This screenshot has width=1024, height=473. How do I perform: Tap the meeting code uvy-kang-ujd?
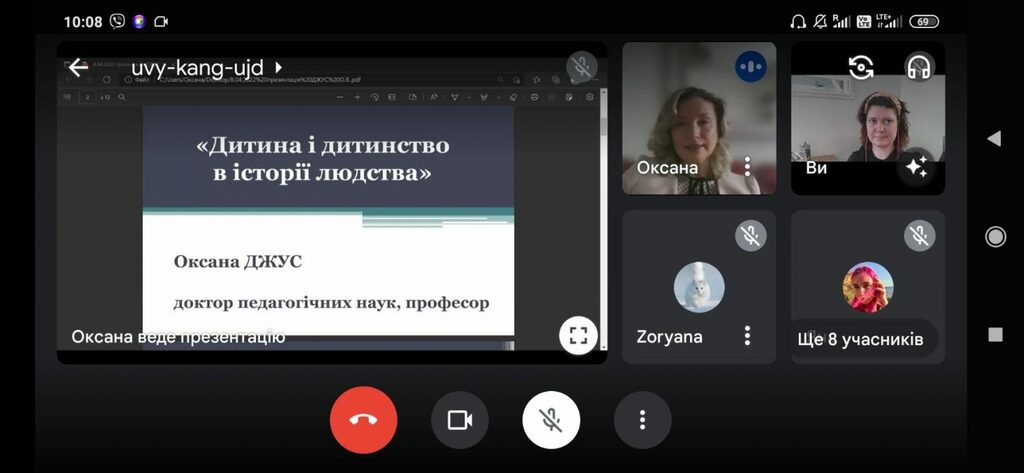coord(197,67)
